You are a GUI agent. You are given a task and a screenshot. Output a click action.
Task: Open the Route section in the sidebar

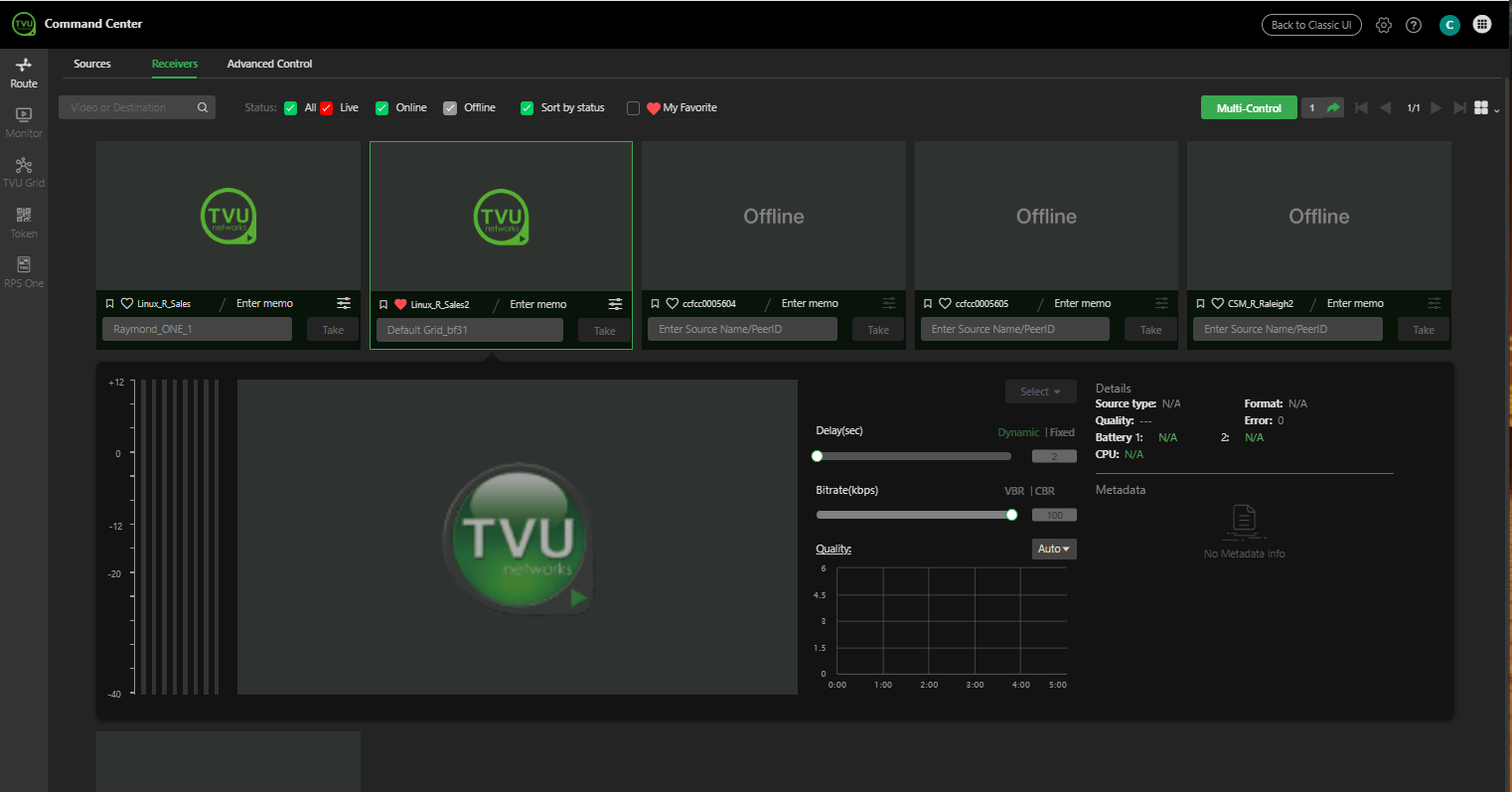[x=24, y=73]
